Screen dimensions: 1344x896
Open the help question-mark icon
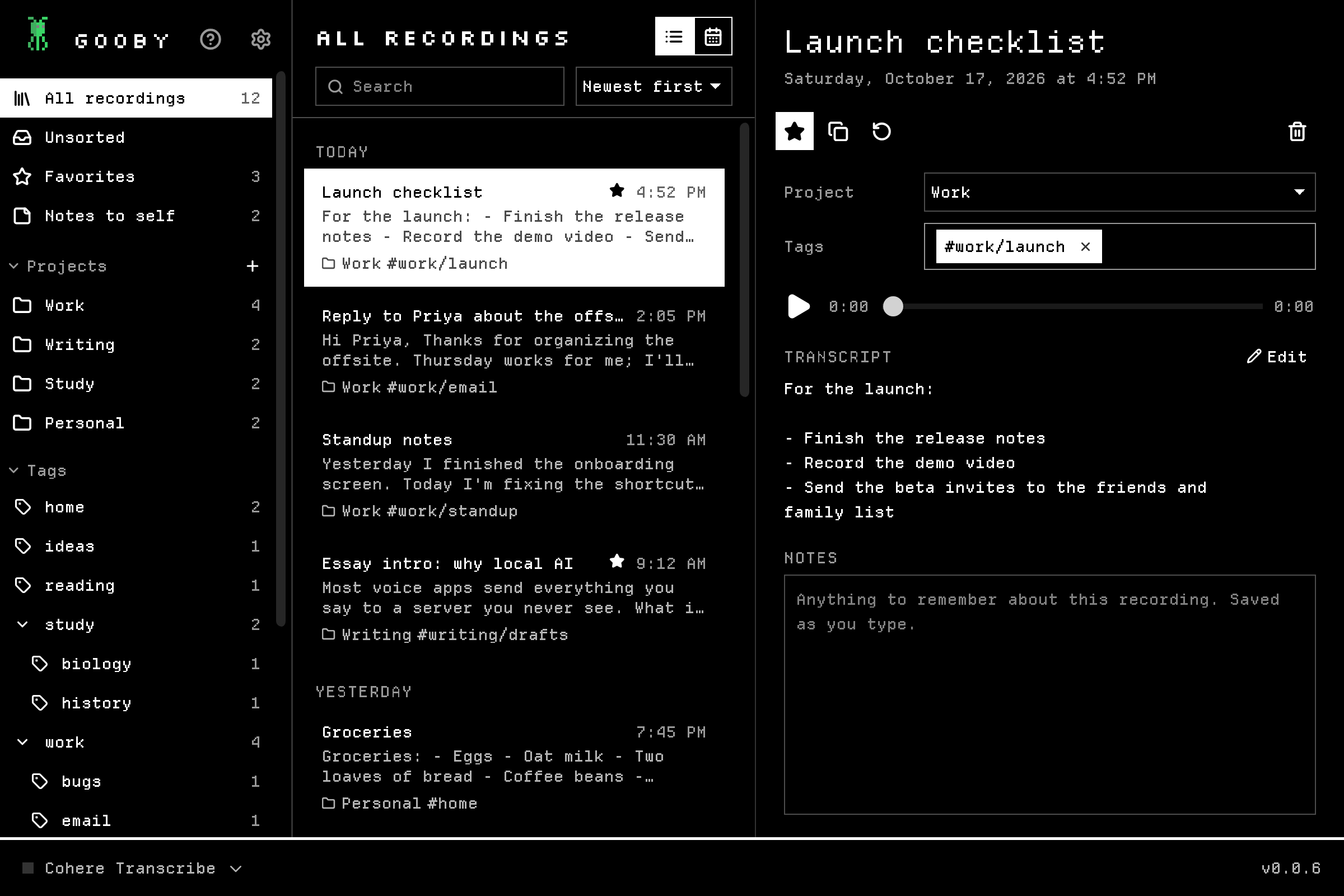pyautogui.click(x=211, y=39)
